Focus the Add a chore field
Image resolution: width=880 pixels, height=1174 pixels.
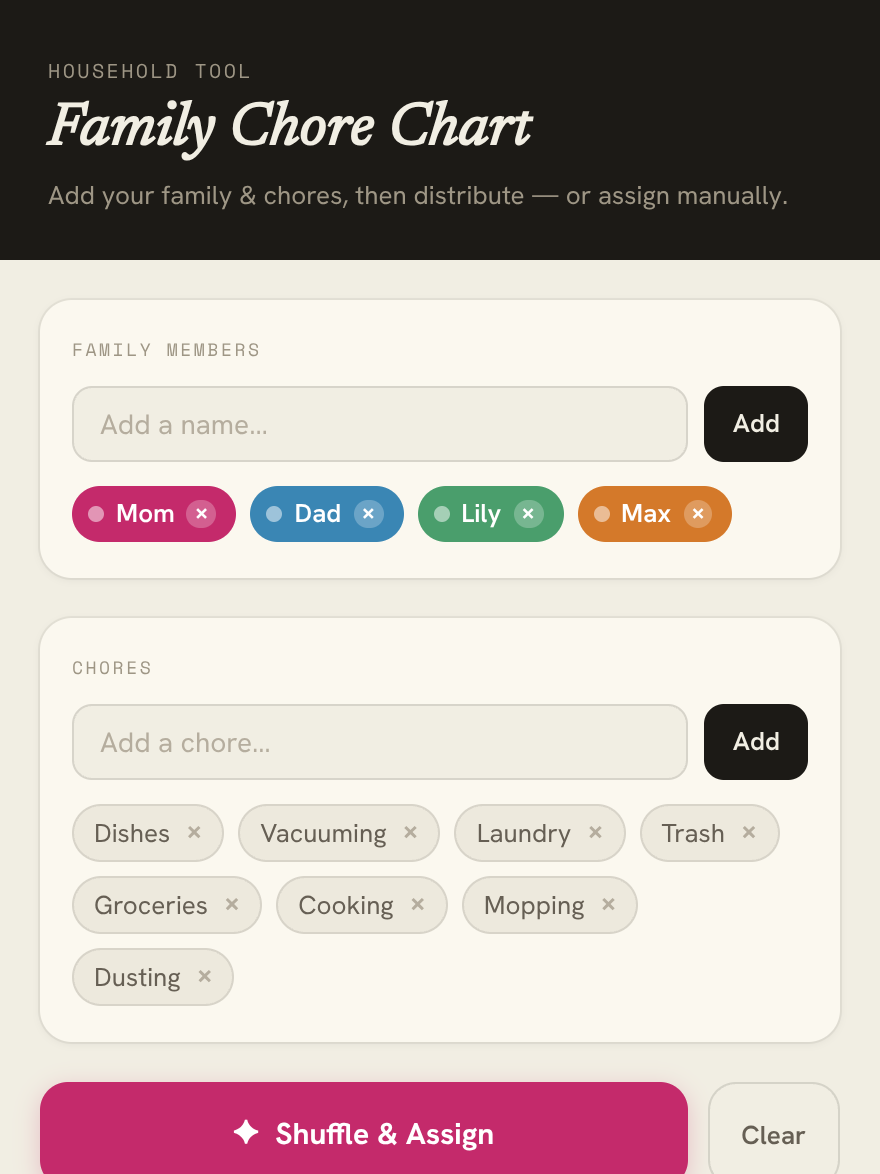pyautogui.click(x=380, y=742)
